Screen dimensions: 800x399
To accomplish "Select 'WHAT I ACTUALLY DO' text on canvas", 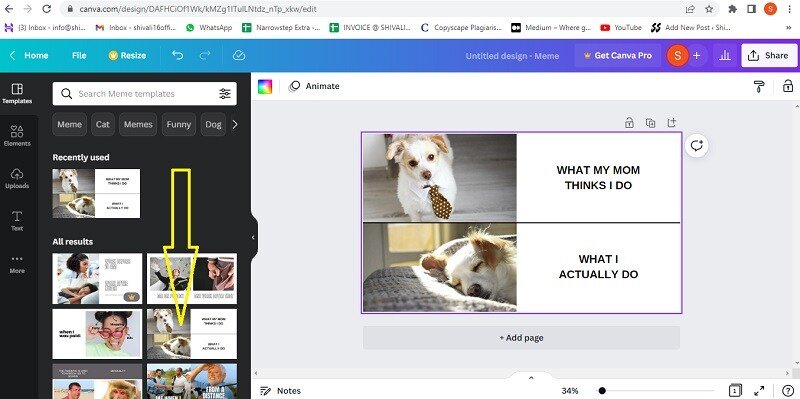I will coord(598,267).
